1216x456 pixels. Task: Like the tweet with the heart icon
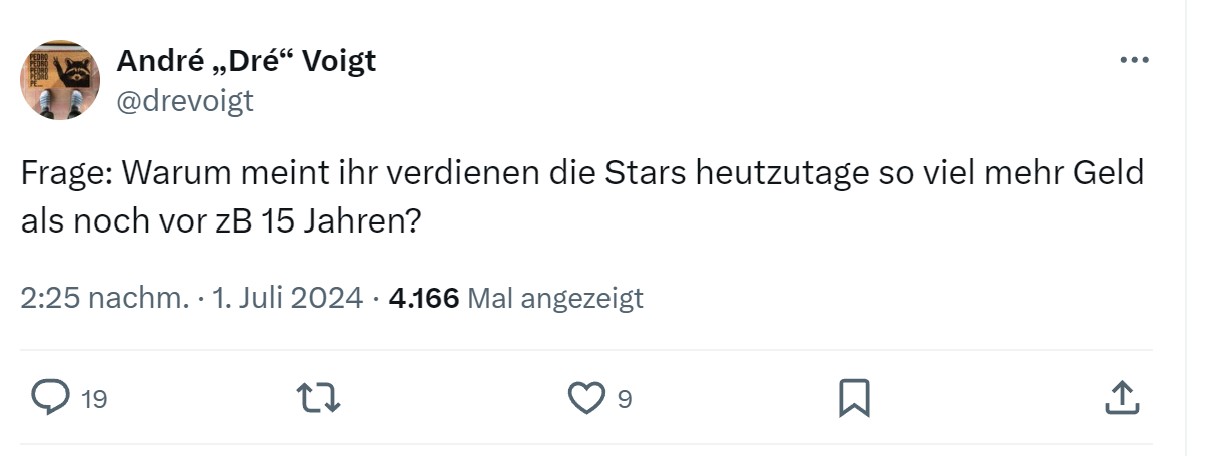585,399
